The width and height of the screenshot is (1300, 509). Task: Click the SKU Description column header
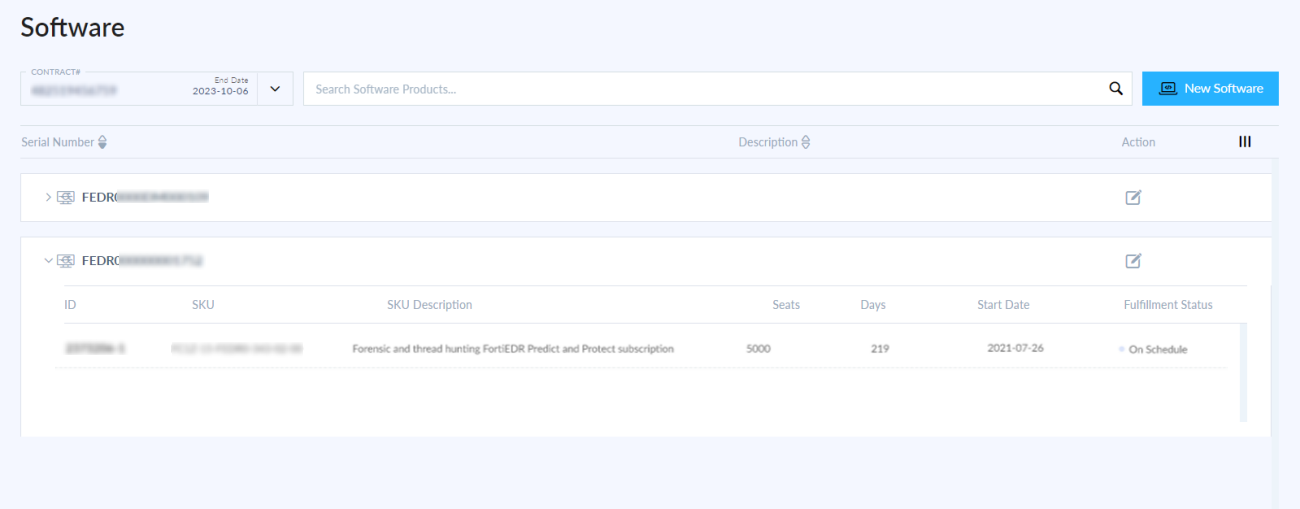click(429, 305)
